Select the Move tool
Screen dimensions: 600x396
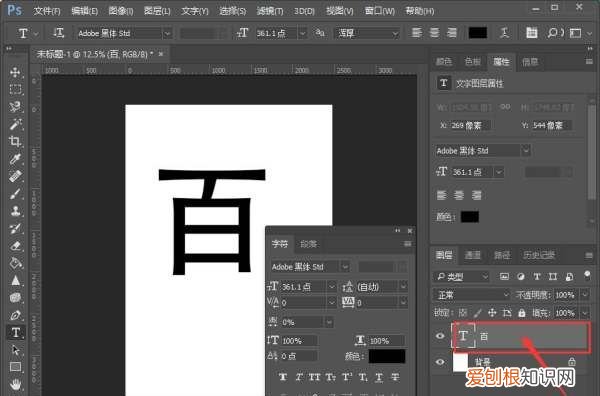click(x=15, y=72)
